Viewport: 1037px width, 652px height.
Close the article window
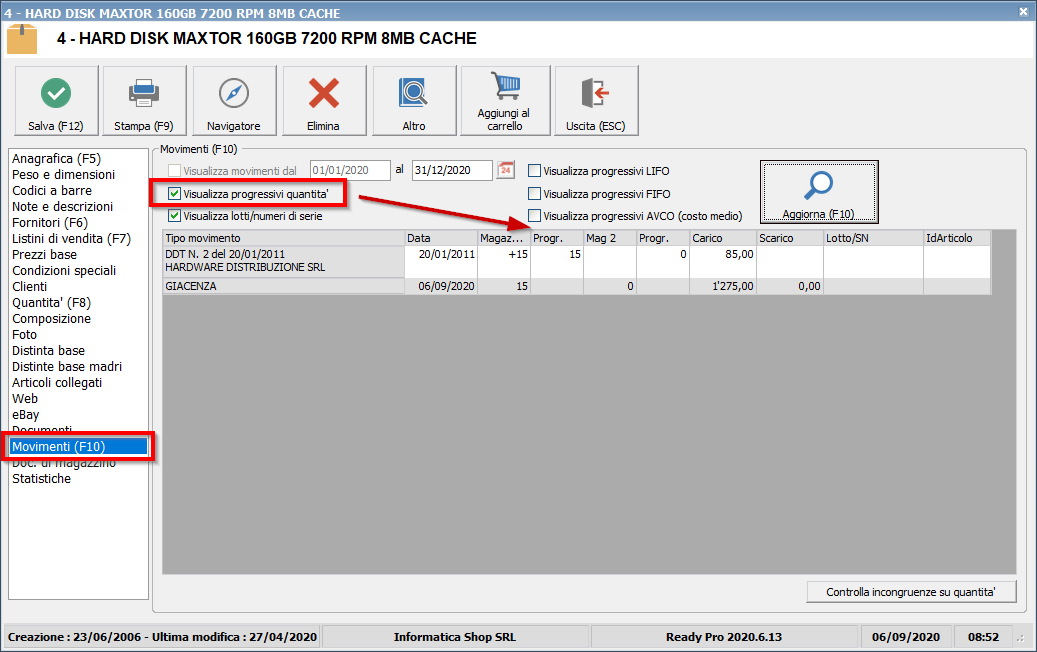(1023, 12)
